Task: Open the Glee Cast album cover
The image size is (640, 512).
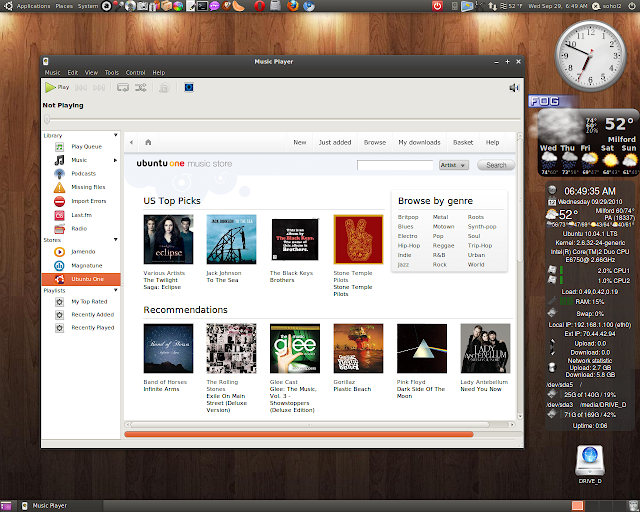Action: 295,348
